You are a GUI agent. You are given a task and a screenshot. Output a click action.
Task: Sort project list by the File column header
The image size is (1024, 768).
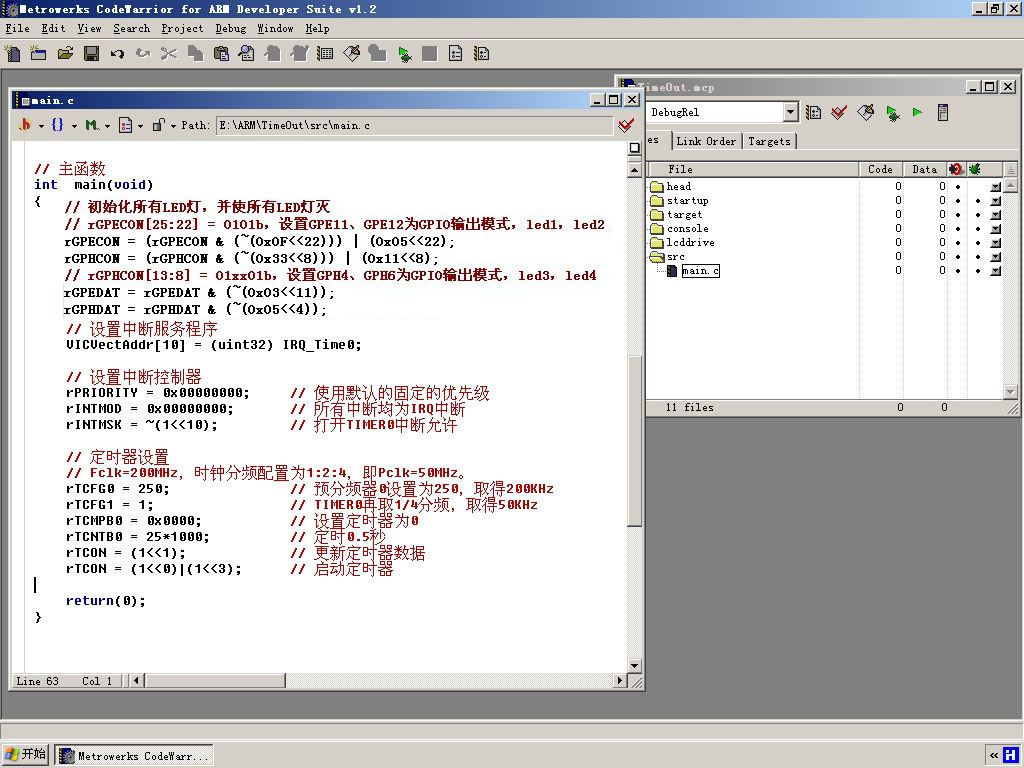coord(753,169)
